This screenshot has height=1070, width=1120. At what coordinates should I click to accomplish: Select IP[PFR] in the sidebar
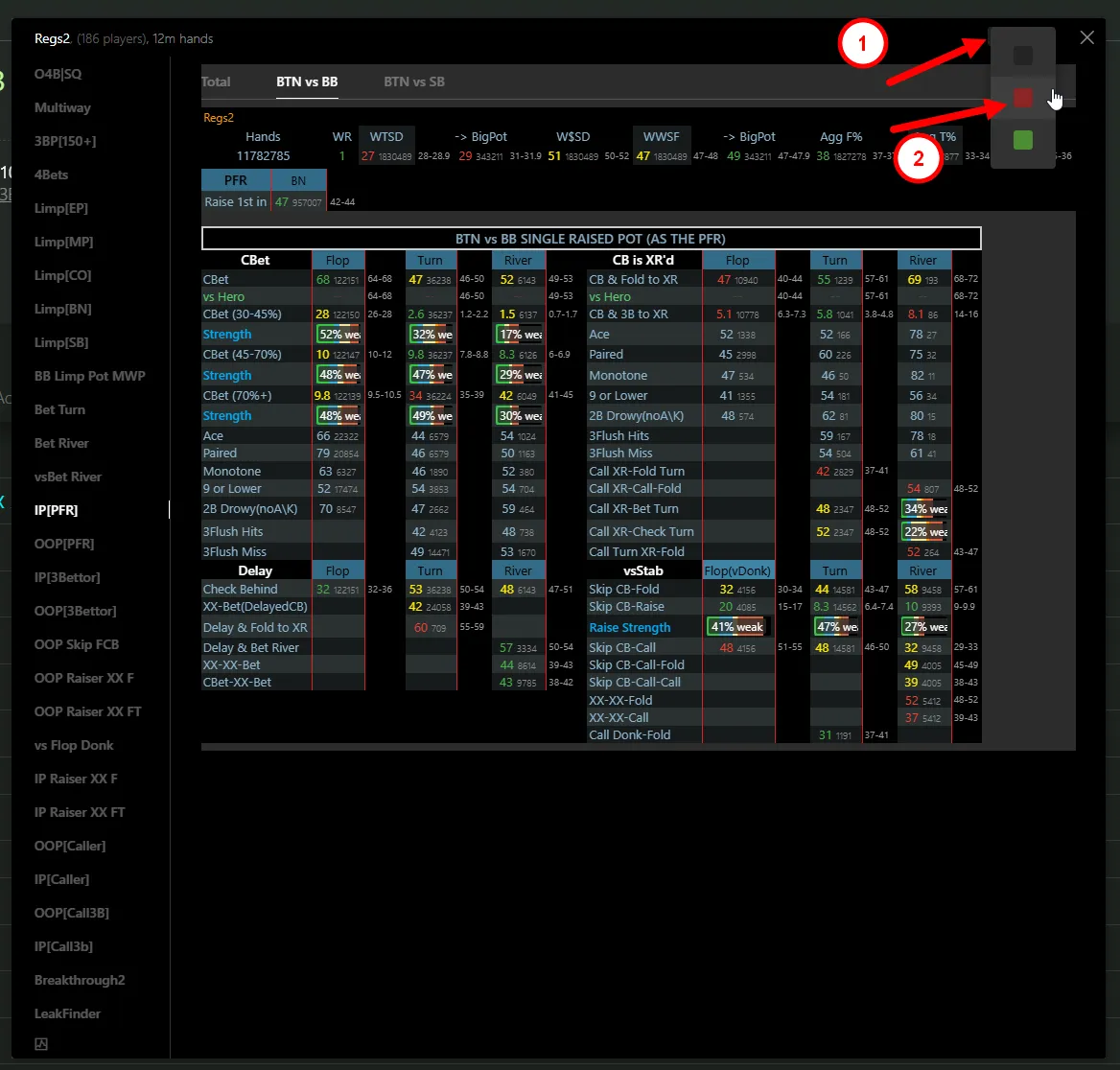(57, 510)
